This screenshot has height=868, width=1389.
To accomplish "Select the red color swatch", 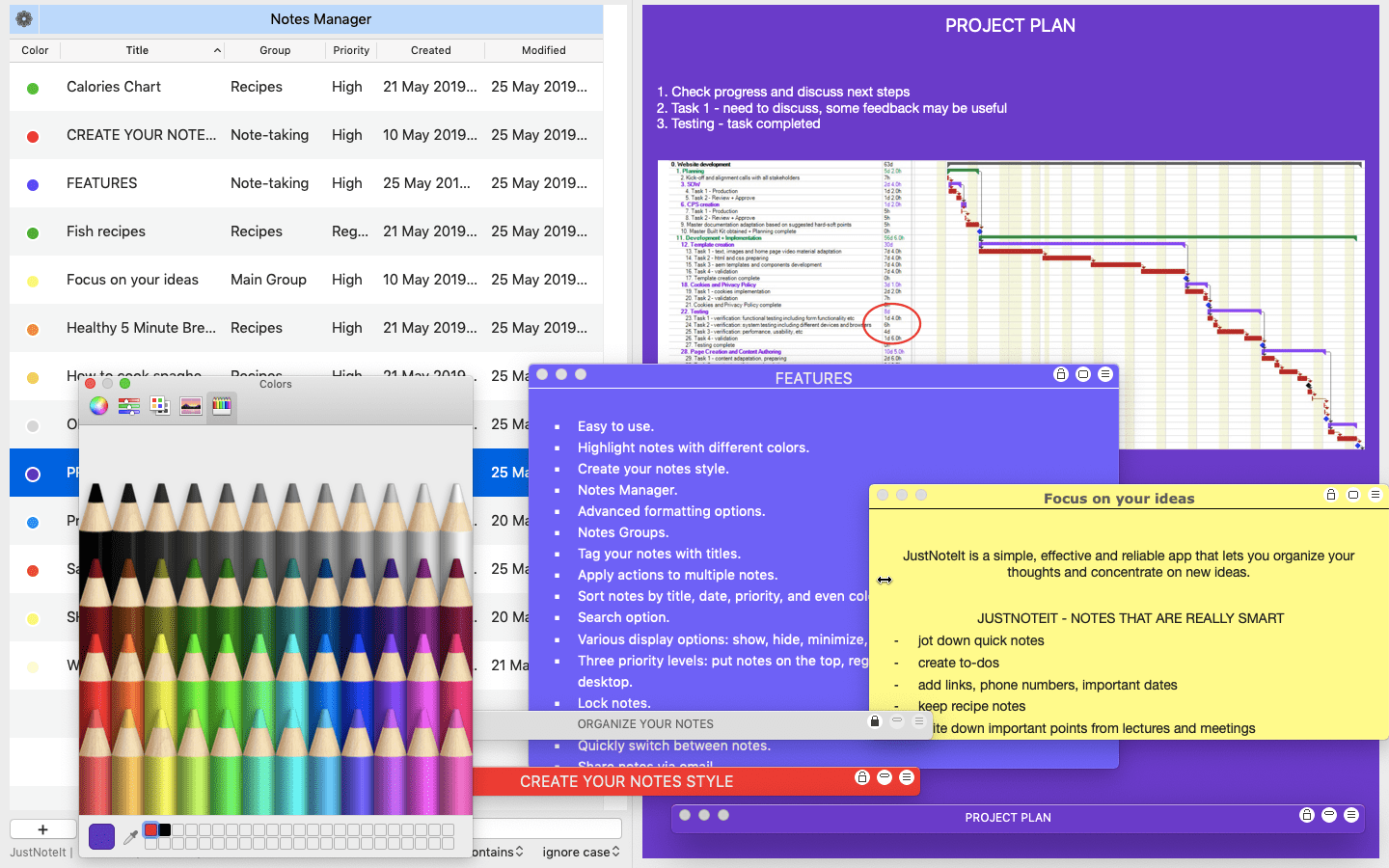I will point(150,829).
